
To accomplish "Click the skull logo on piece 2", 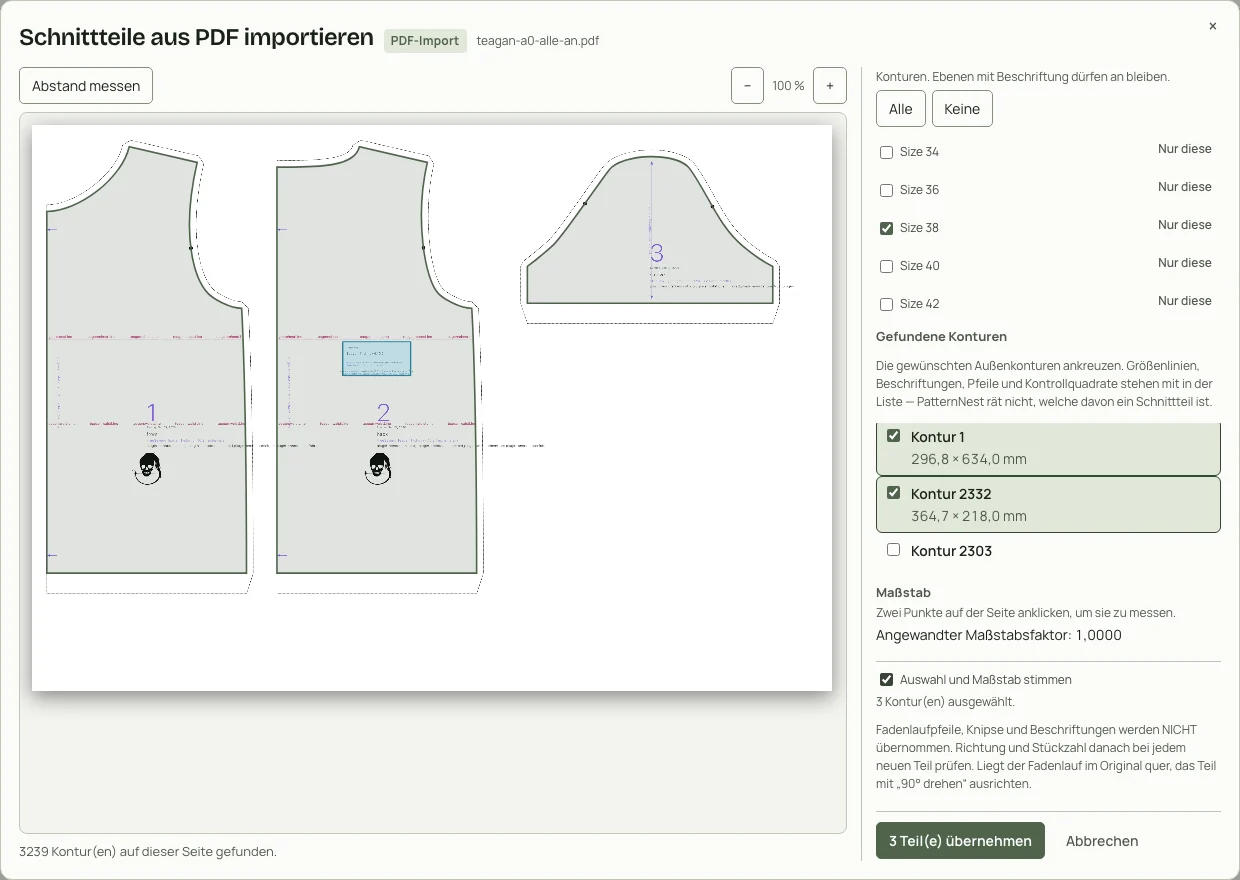I will click(379, 468).
